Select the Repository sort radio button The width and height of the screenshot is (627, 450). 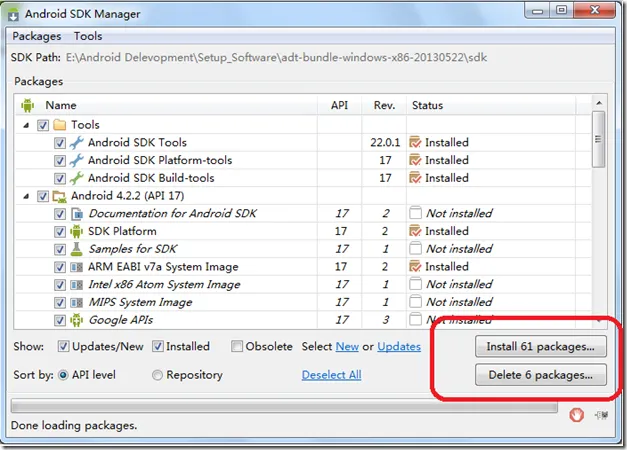(158, 375)
